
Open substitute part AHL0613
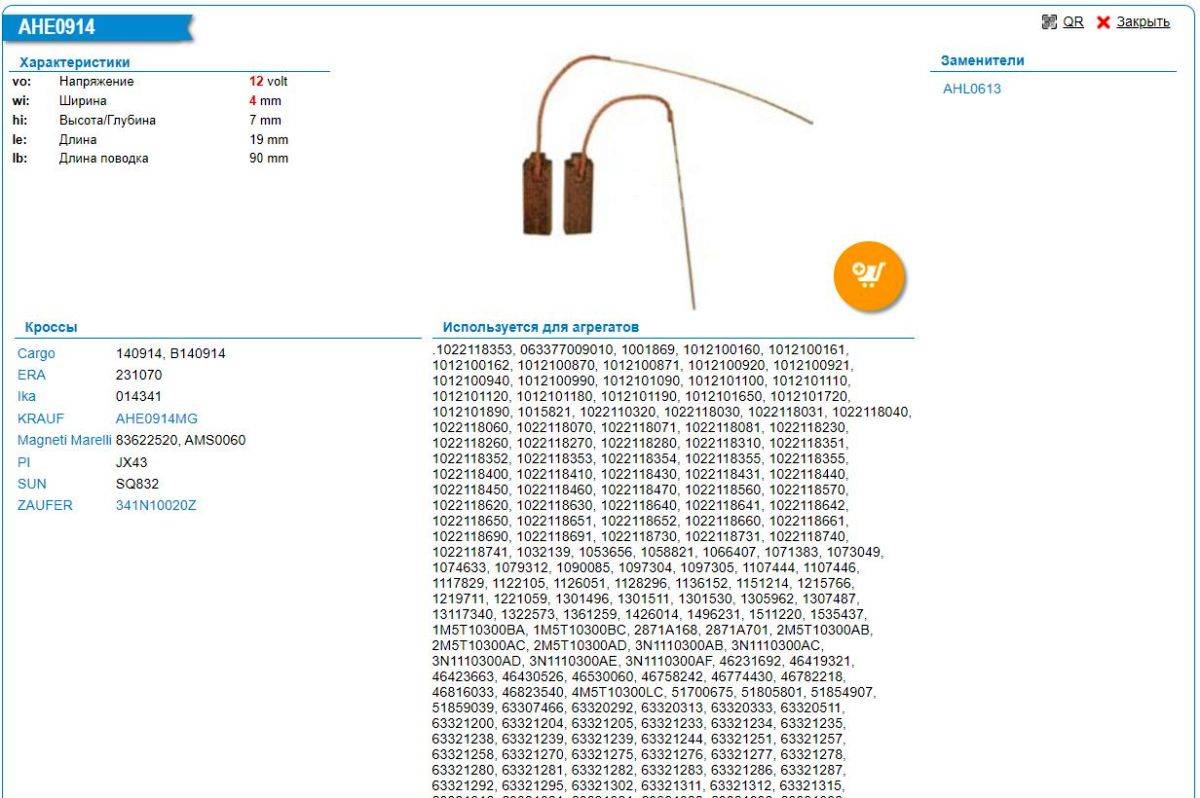pos(971,89)
